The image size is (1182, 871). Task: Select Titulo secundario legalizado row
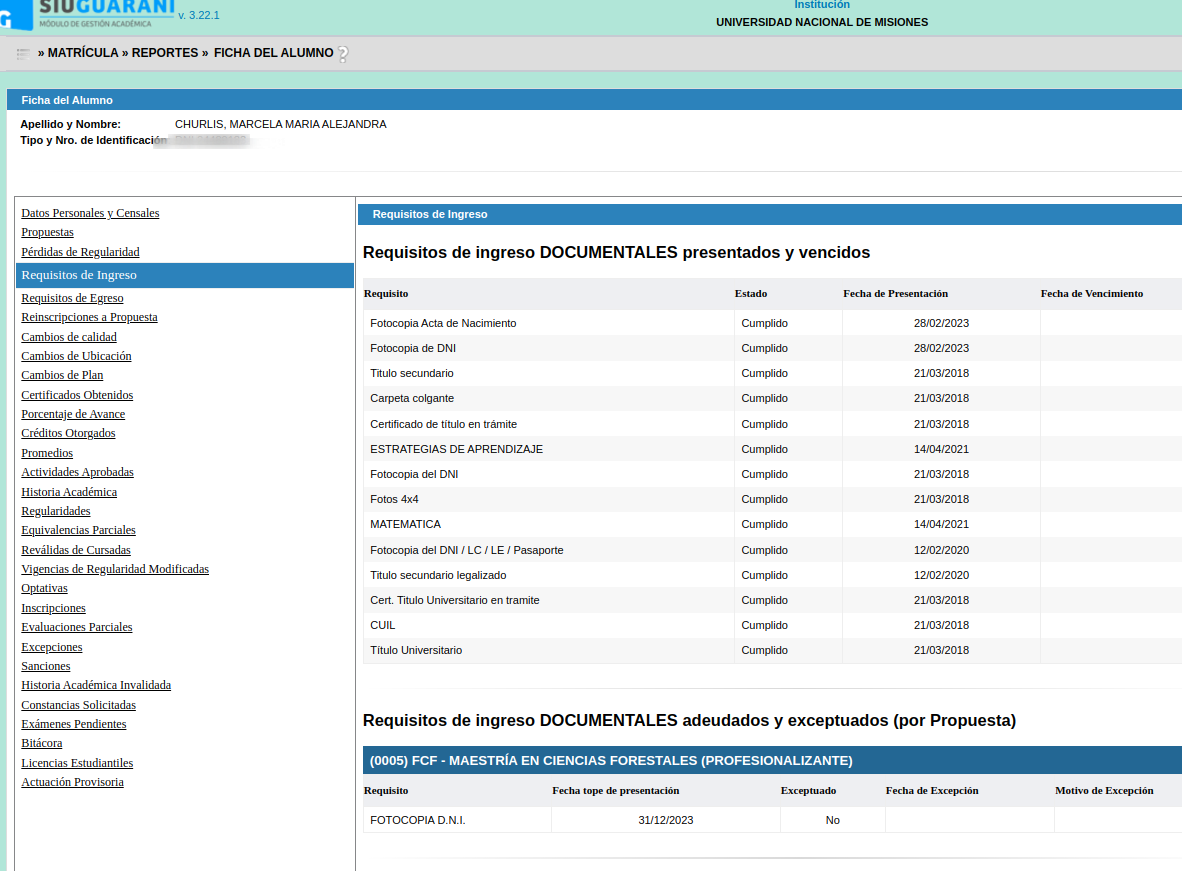(773, 575)
